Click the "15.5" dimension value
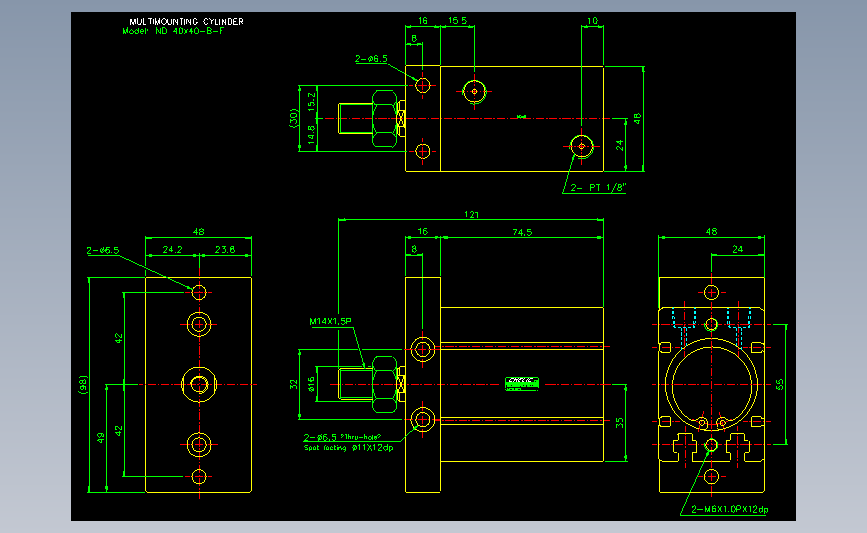867x533 pixels. pos(457,20)
